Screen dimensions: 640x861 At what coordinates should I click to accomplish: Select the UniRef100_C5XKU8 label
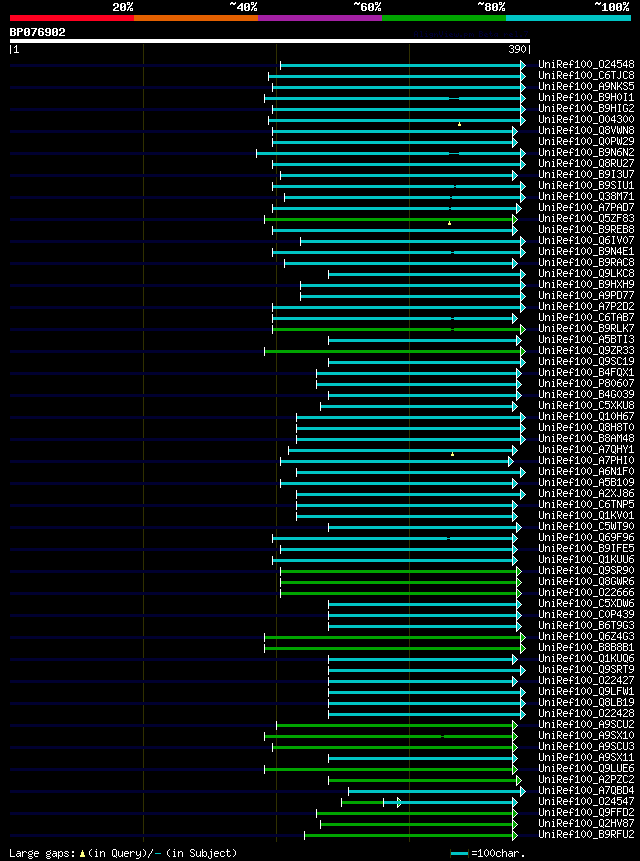pos(586,405)
